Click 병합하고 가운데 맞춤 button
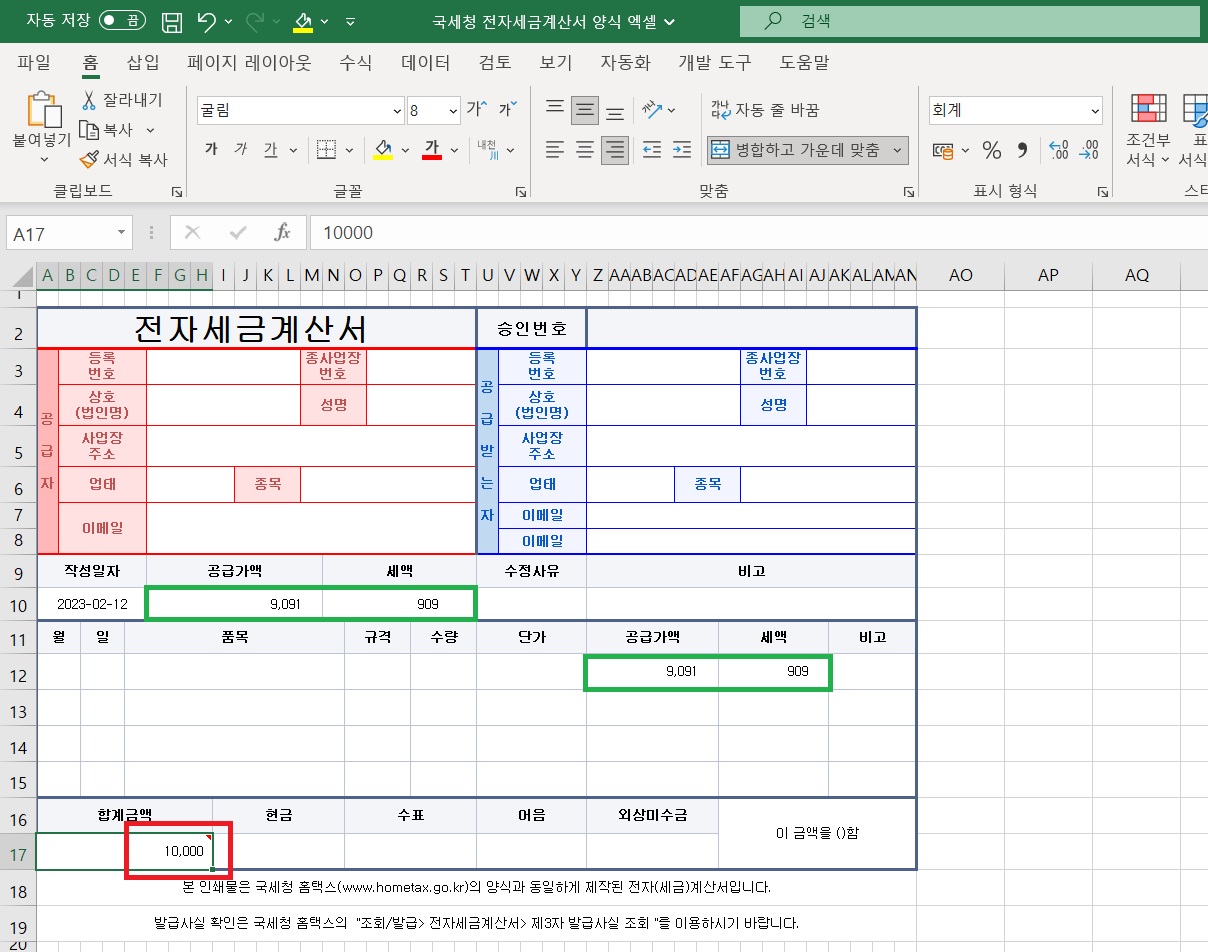 pos(796,150)
